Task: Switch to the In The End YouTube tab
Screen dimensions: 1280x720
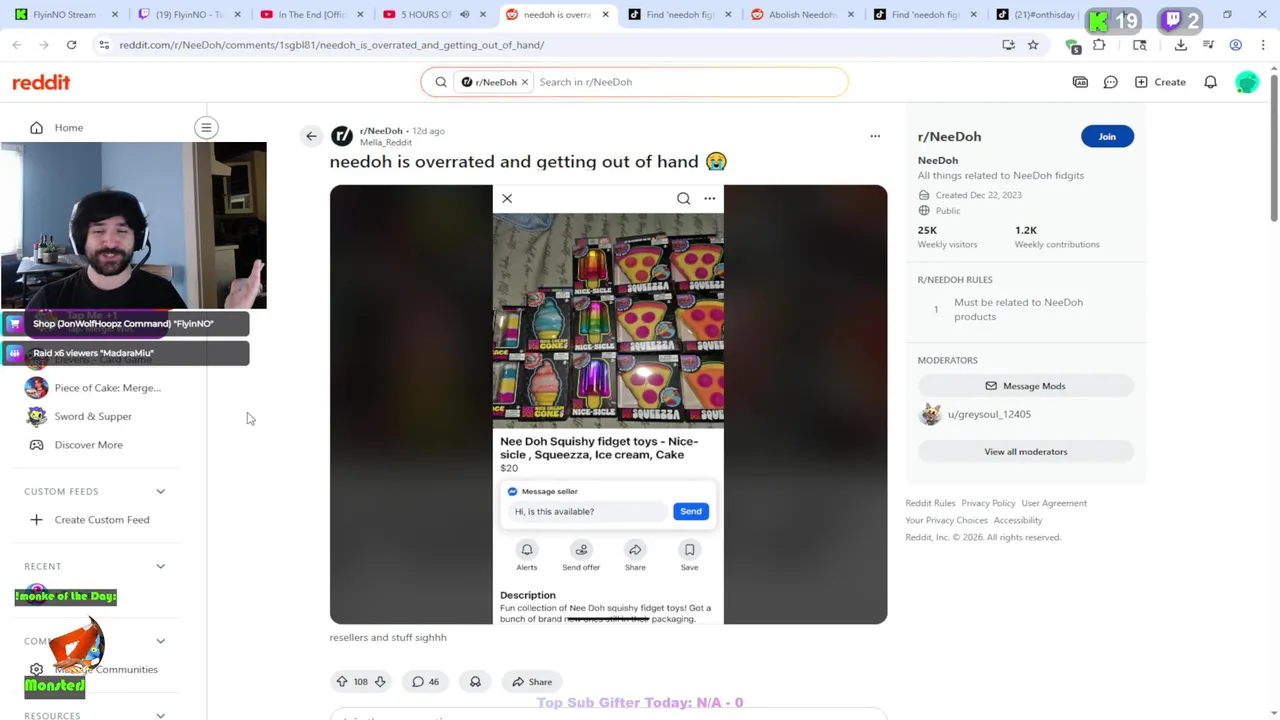Action: (311, 15)
